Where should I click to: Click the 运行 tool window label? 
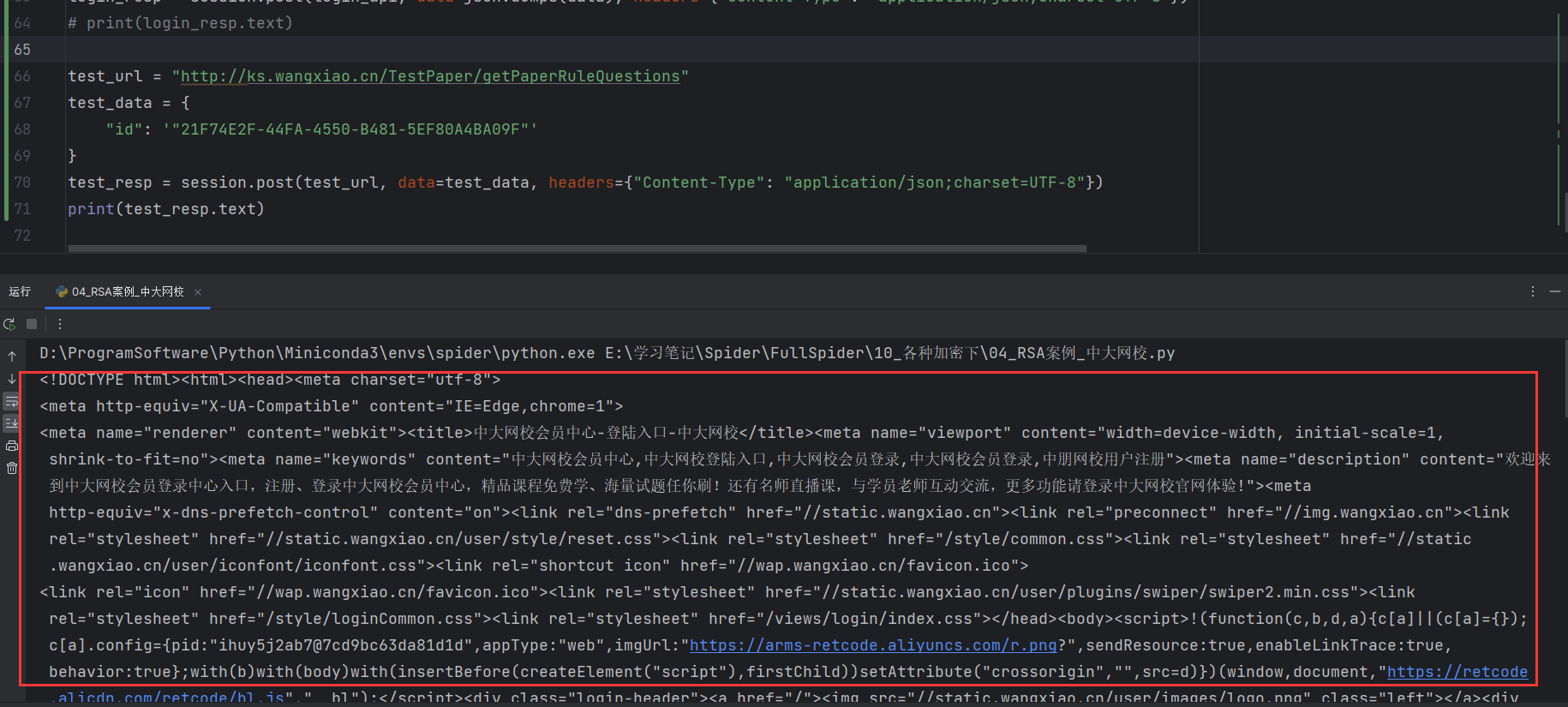pos(20,292)
